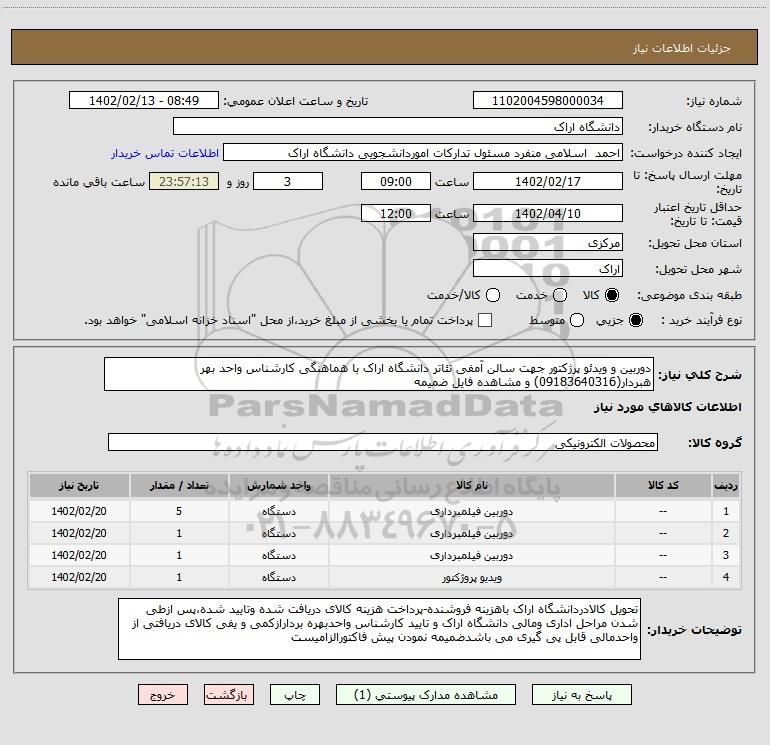The height and width of the screenshot is (745, 770).
Task: Click the delivery city field اراک
Action: click(x=548, y=269)
